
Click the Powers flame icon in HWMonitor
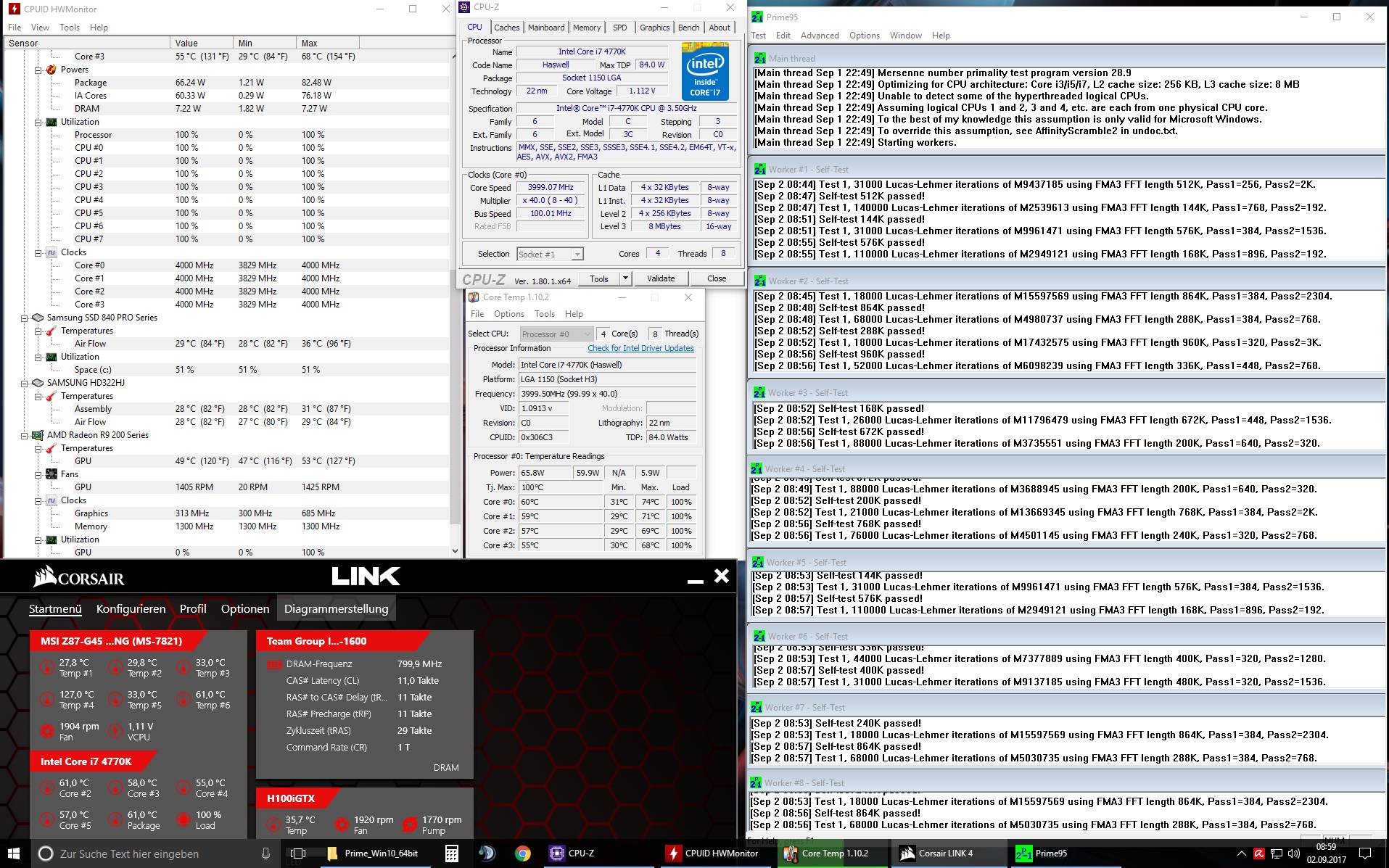point(51,70)
